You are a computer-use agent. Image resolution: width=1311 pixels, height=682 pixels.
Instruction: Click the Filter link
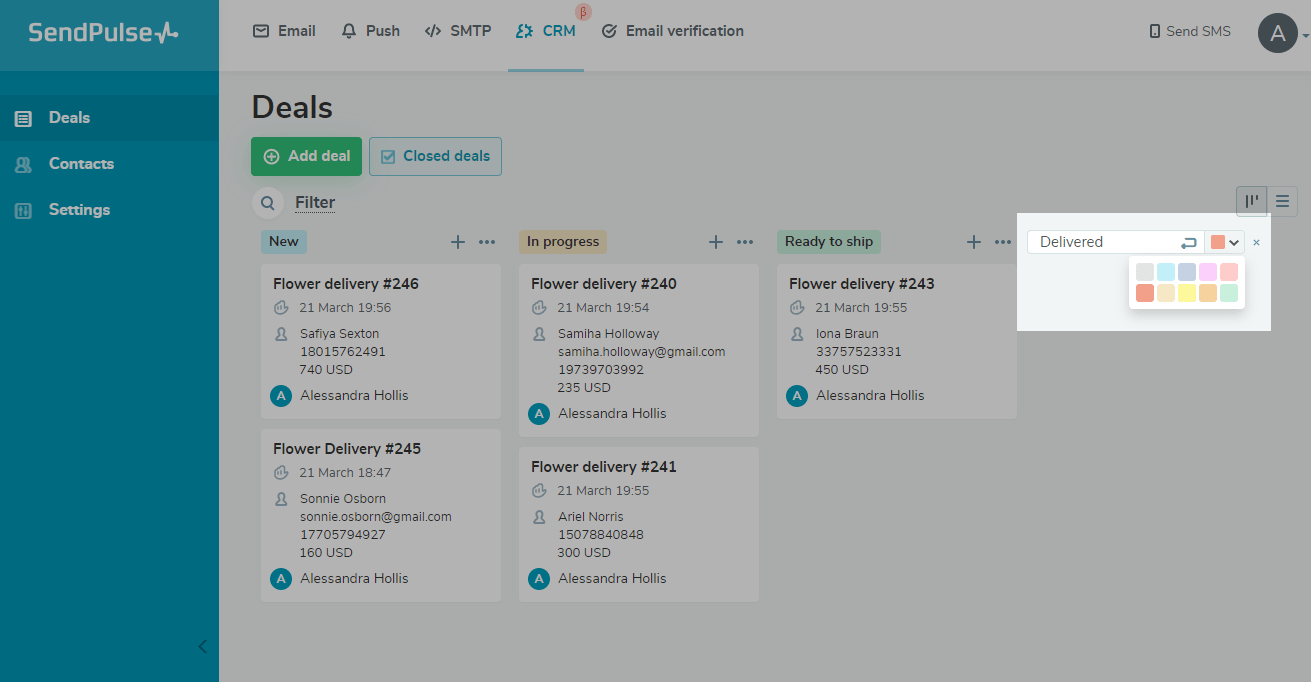coord(315,203)
